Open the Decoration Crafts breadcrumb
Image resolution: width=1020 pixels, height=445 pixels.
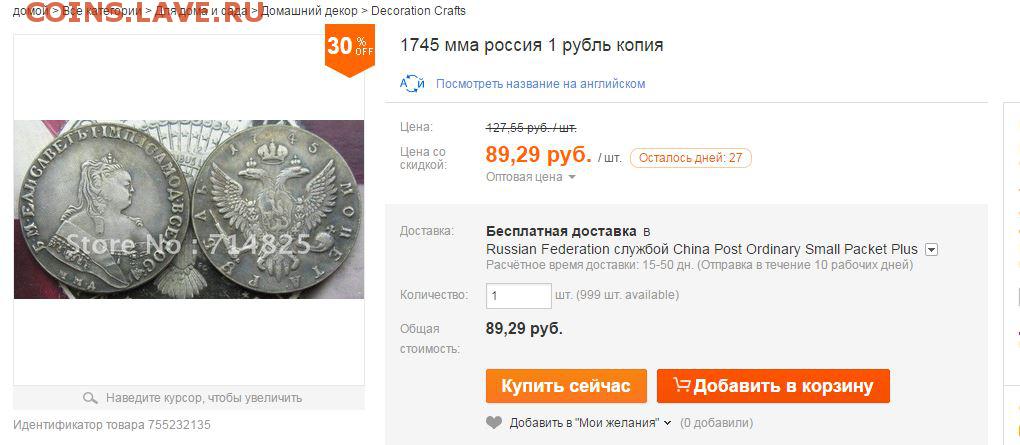click(418, 11)
